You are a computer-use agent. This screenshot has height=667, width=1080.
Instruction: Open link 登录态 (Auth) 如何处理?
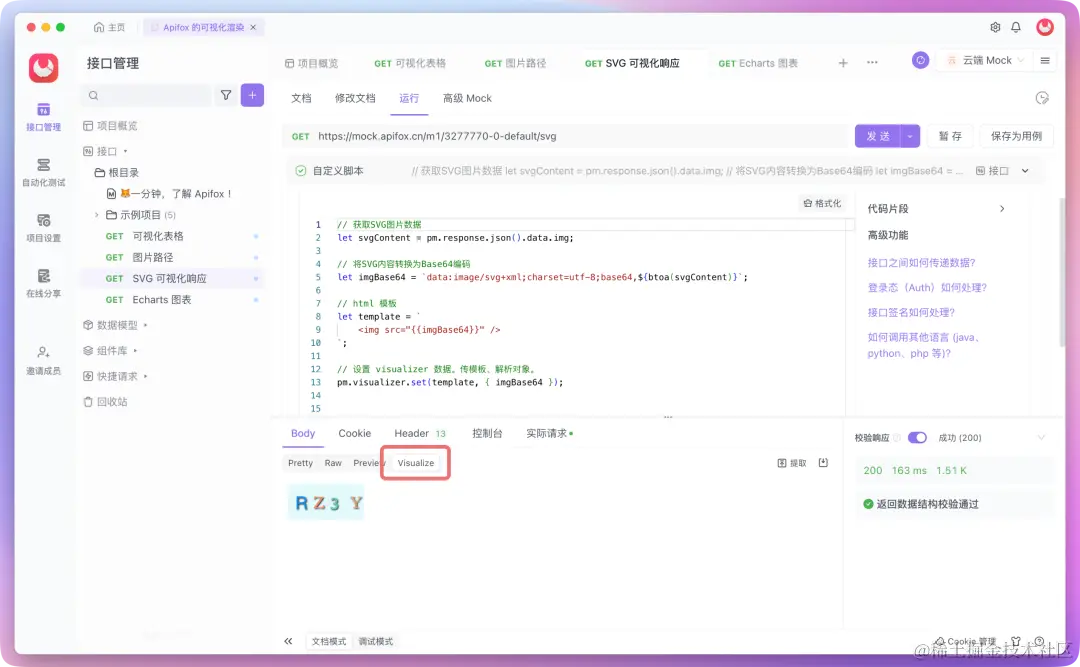point(926,287)
